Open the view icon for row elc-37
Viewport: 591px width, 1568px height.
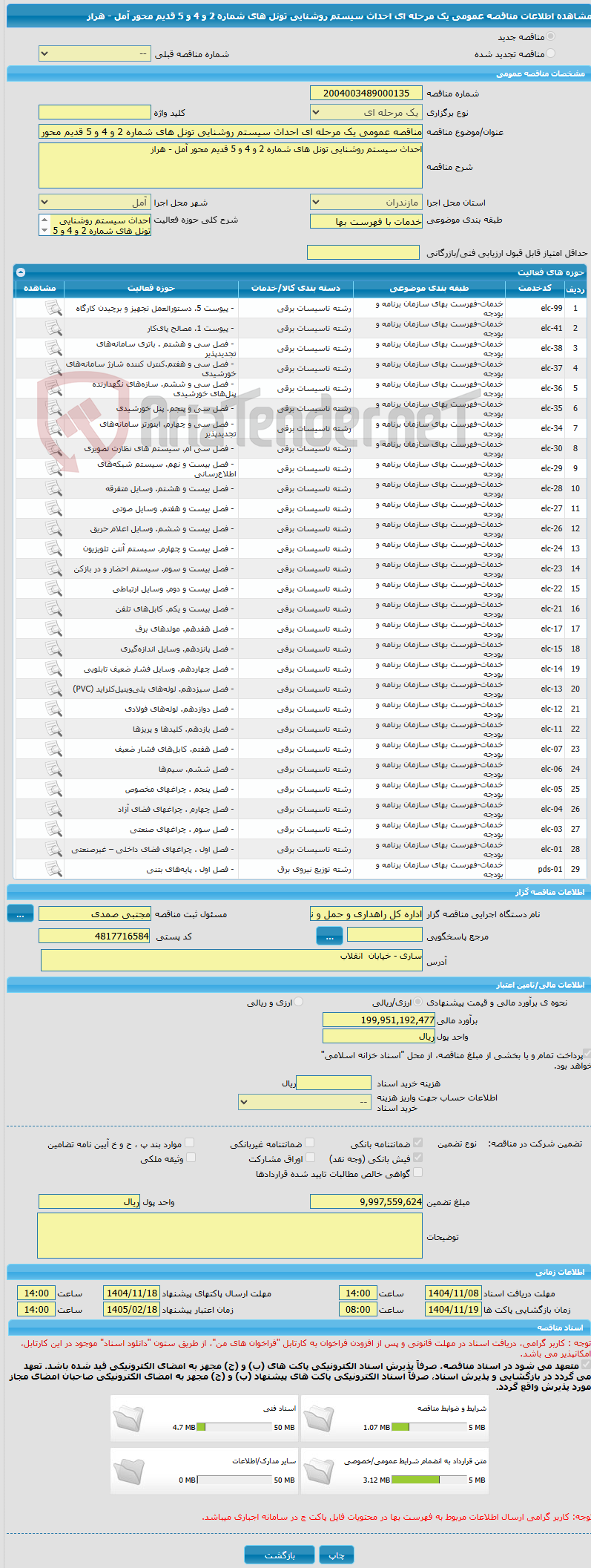coord(53,368)
